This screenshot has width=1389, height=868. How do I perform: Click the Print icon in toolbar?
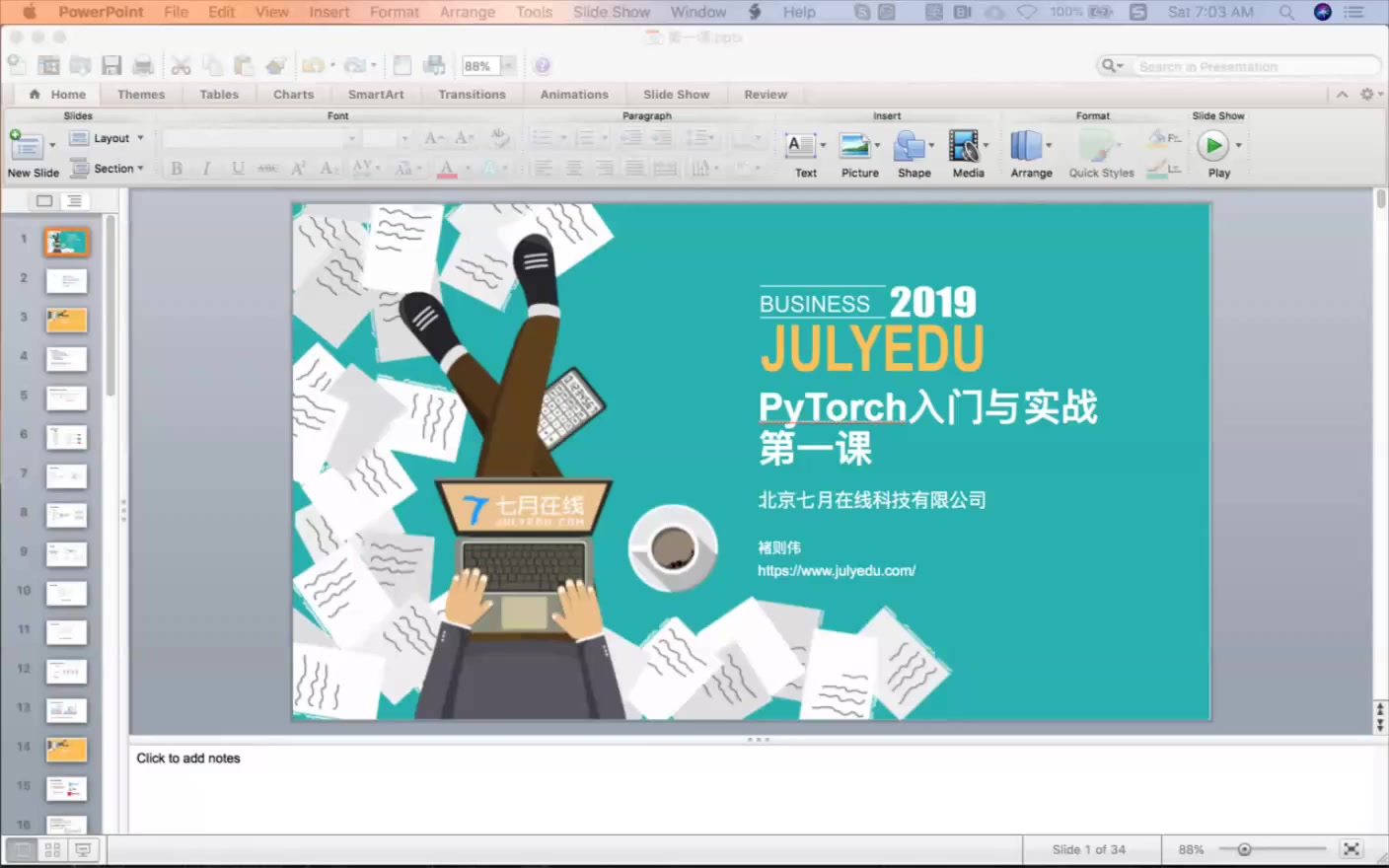tap(143, 66)
